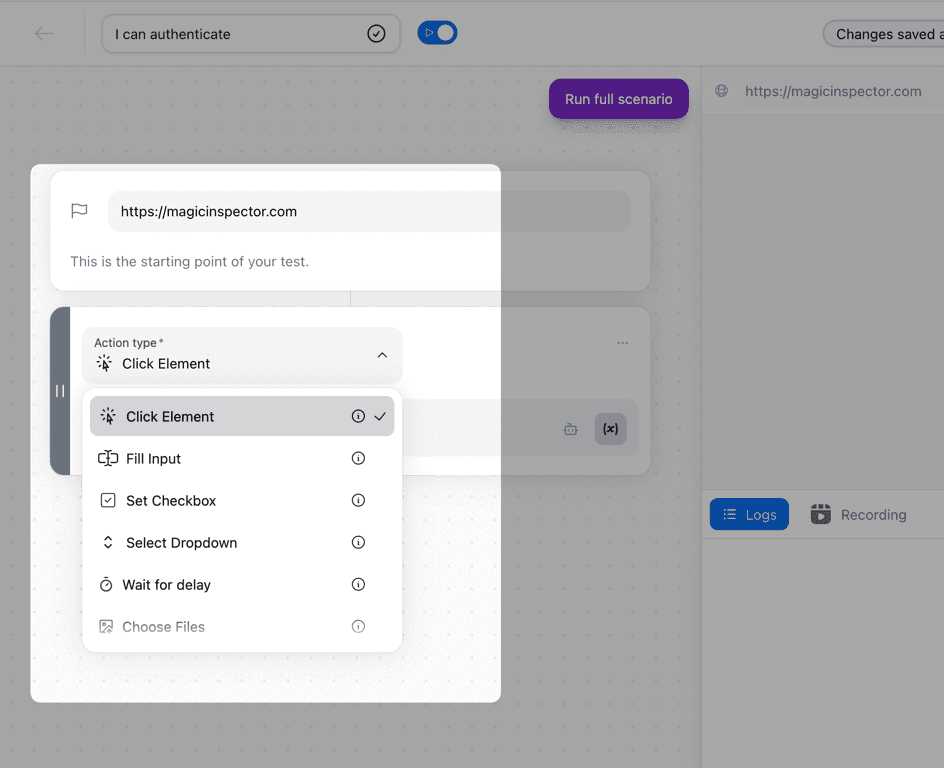Go back using the left arrow icon
This screenshot has height=768, width=944.
coord(44,34)
